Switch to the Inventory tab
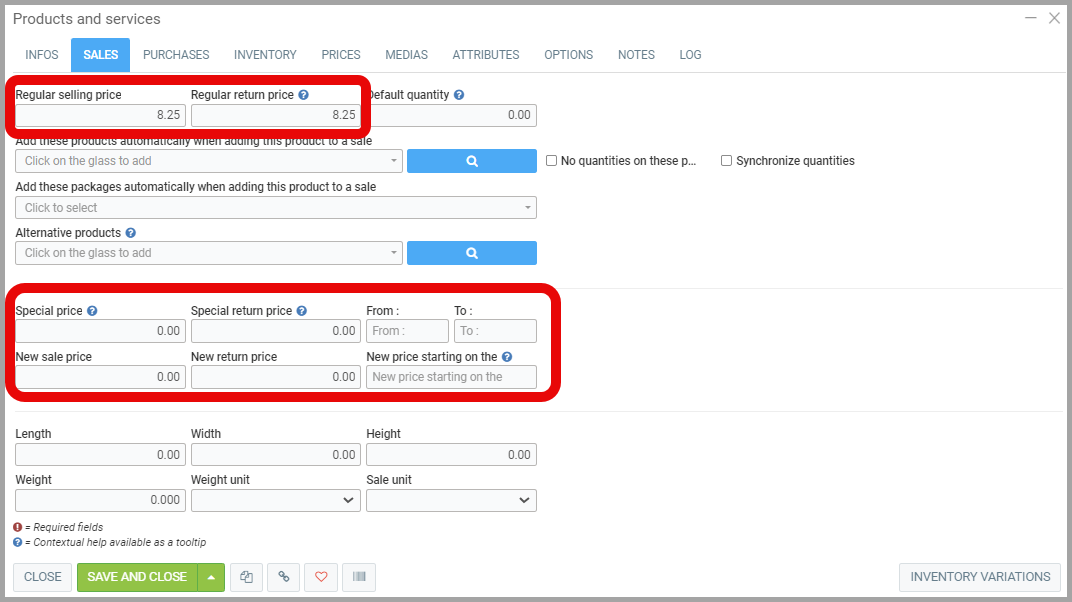The image size is (1072, 602). 265,55
